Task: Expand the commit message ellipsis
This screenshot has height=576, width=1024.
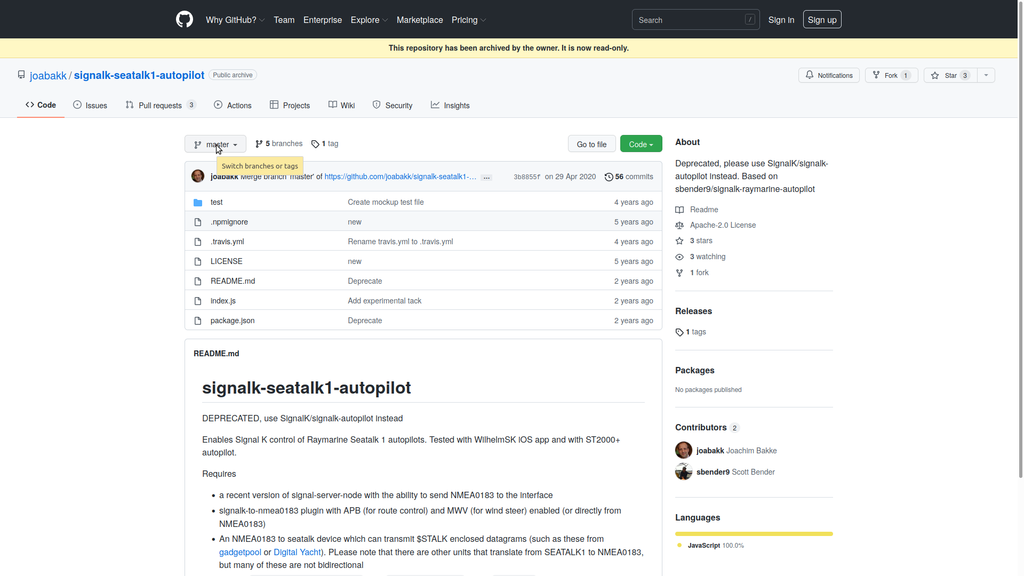Action: click(487, 178)
